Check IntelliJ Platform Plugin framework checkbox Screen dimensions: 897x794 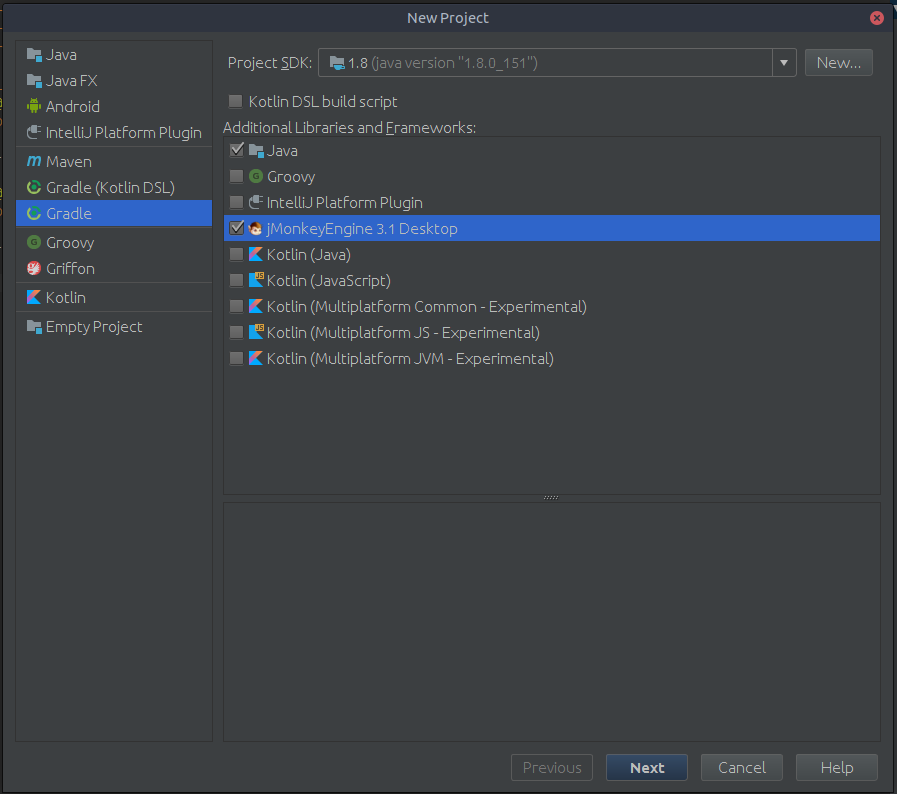click(236, 203)
